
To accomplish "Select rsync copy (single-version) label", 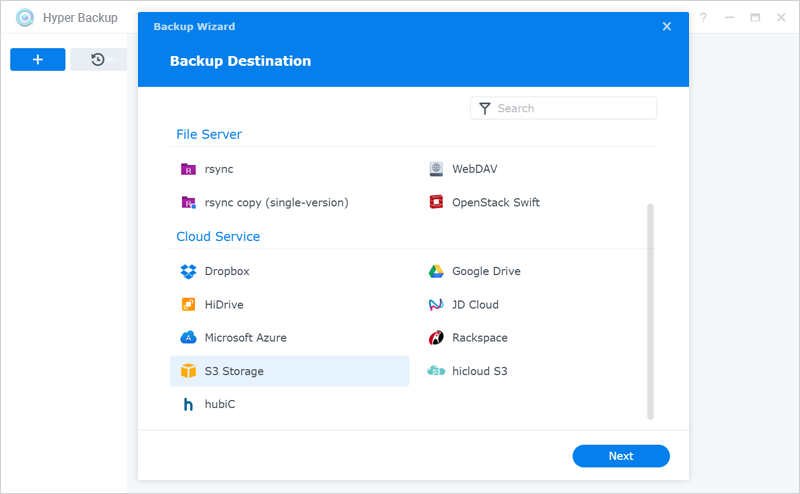I will pyautogui.click(x=277, y=203).
